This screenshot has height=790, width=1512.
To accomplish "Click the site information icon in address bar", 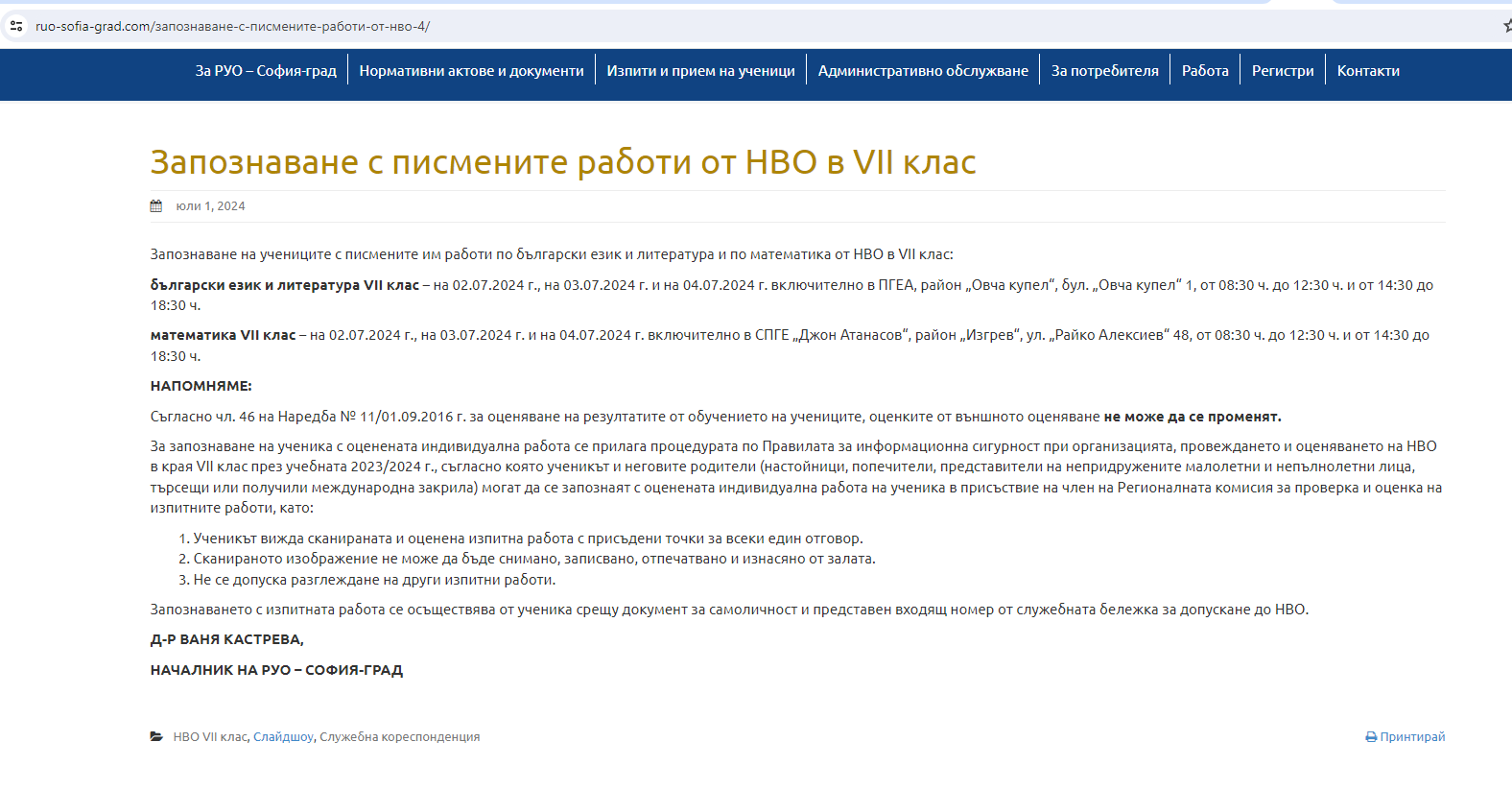I will point(16,26).
